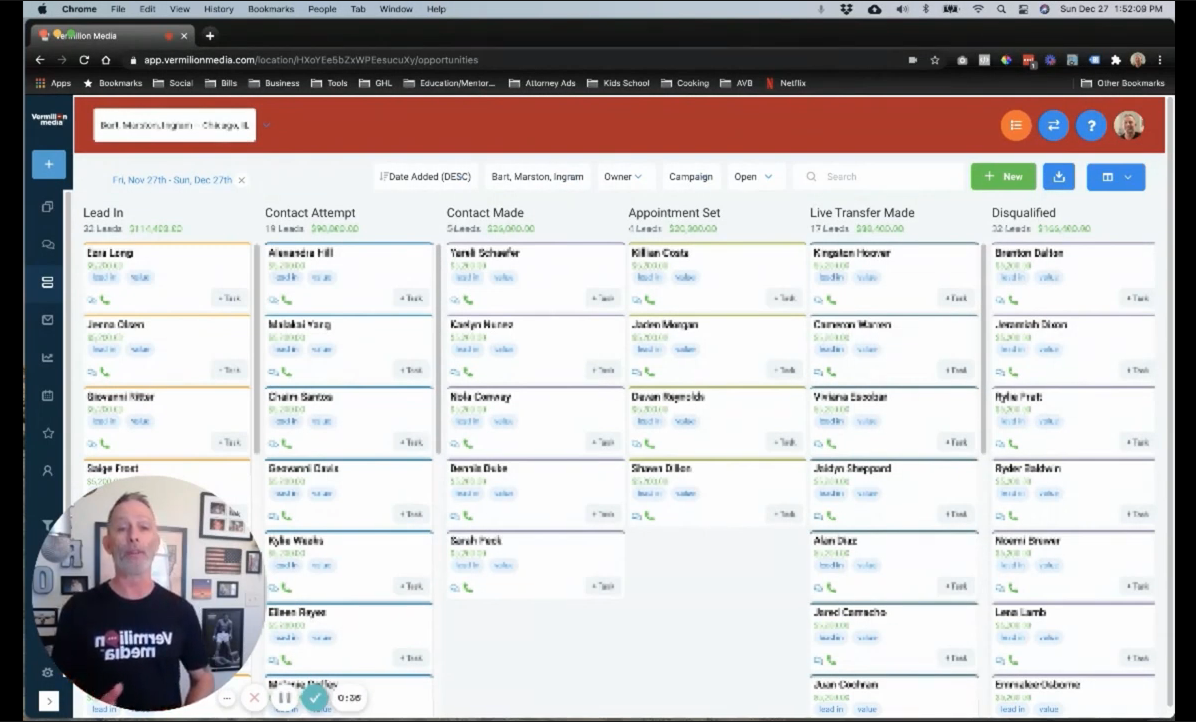Image resolution: width=1196 pixels, height=722 pixels.
Task: View reporting via the chart icon
Action: [47, 357]
